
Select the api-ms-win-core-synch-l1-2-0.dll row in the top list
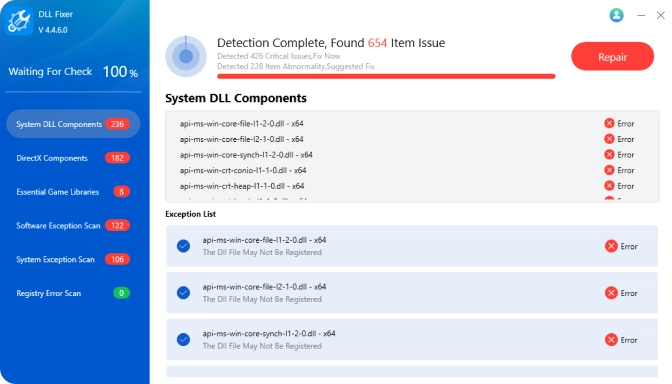click(412, 155)
